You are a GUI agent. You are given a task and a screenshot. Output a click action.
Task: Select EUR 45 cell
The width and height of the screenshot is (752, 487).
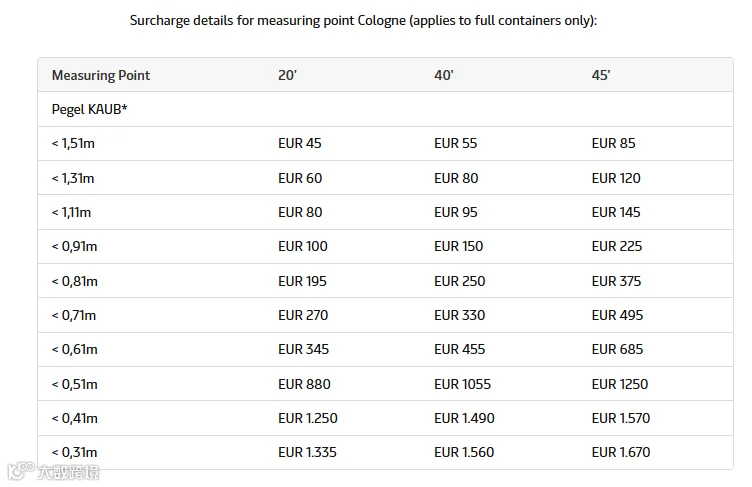pos(300,143)
